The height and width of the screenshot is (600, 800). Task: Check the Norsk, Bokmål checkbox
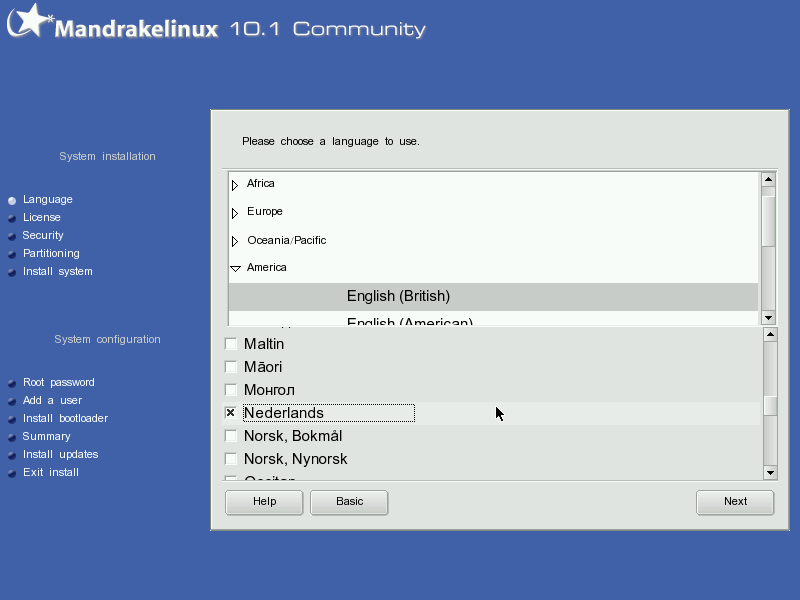click(231, 436)
